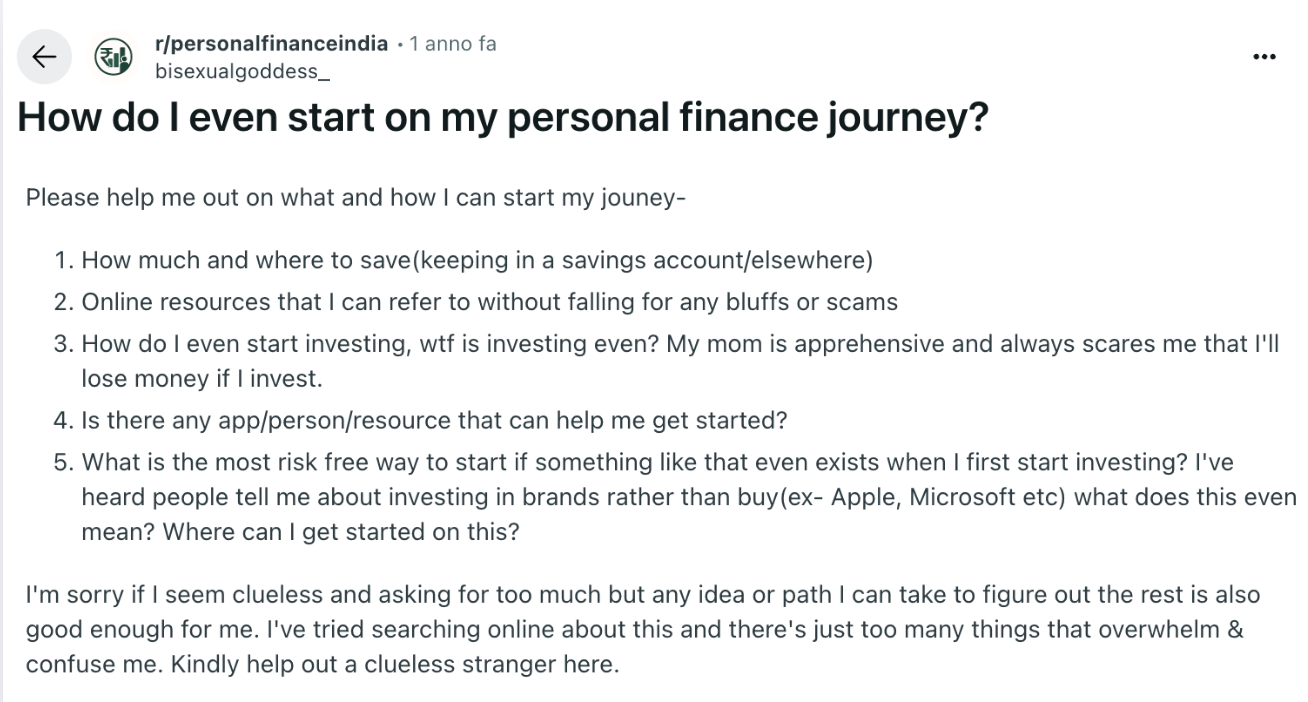Select the "Please help me out" intro line

(x=355, y=197)
